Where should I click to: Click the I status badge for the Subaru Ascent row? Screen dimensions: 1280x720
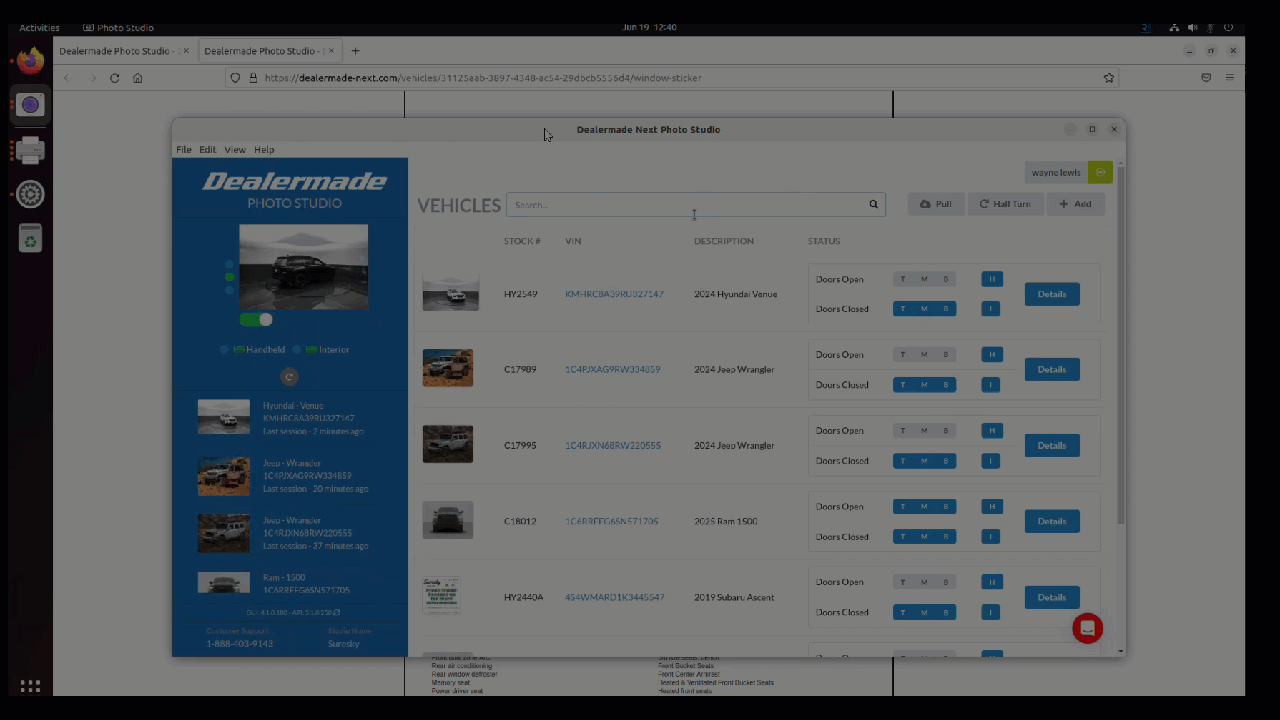click(x=991, y=612)
